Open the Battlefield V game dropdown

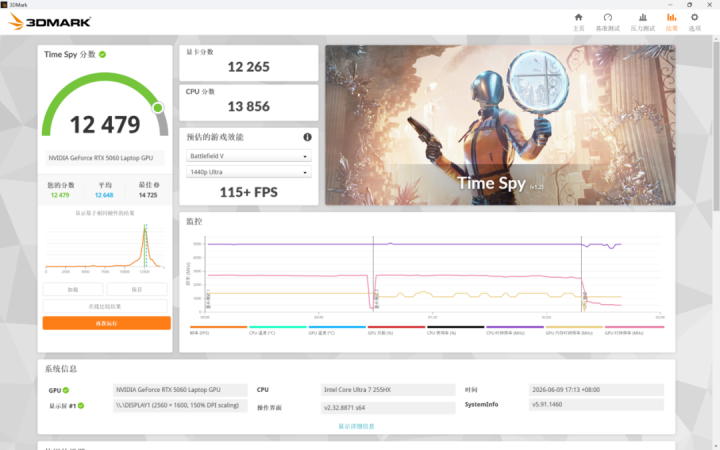[248, 156]
